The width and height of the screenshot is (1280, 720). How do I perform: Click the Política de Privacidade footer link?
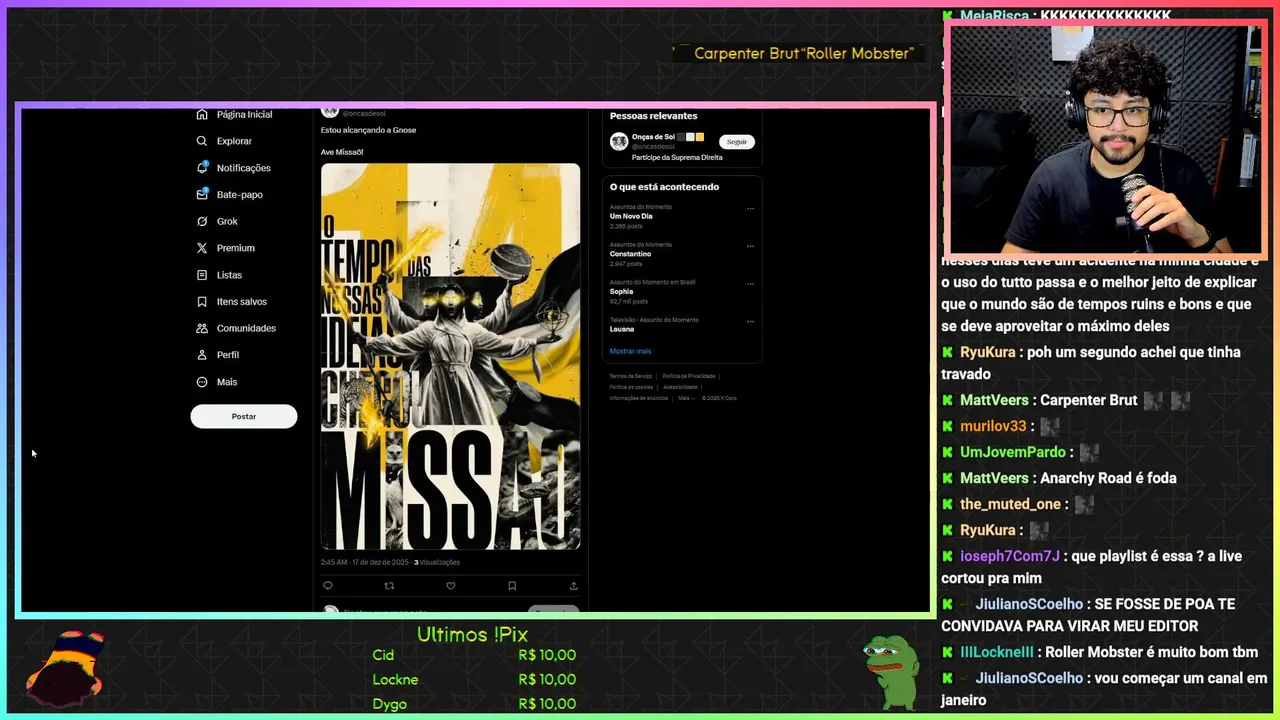pyautogui.click(x=688, y=376)
